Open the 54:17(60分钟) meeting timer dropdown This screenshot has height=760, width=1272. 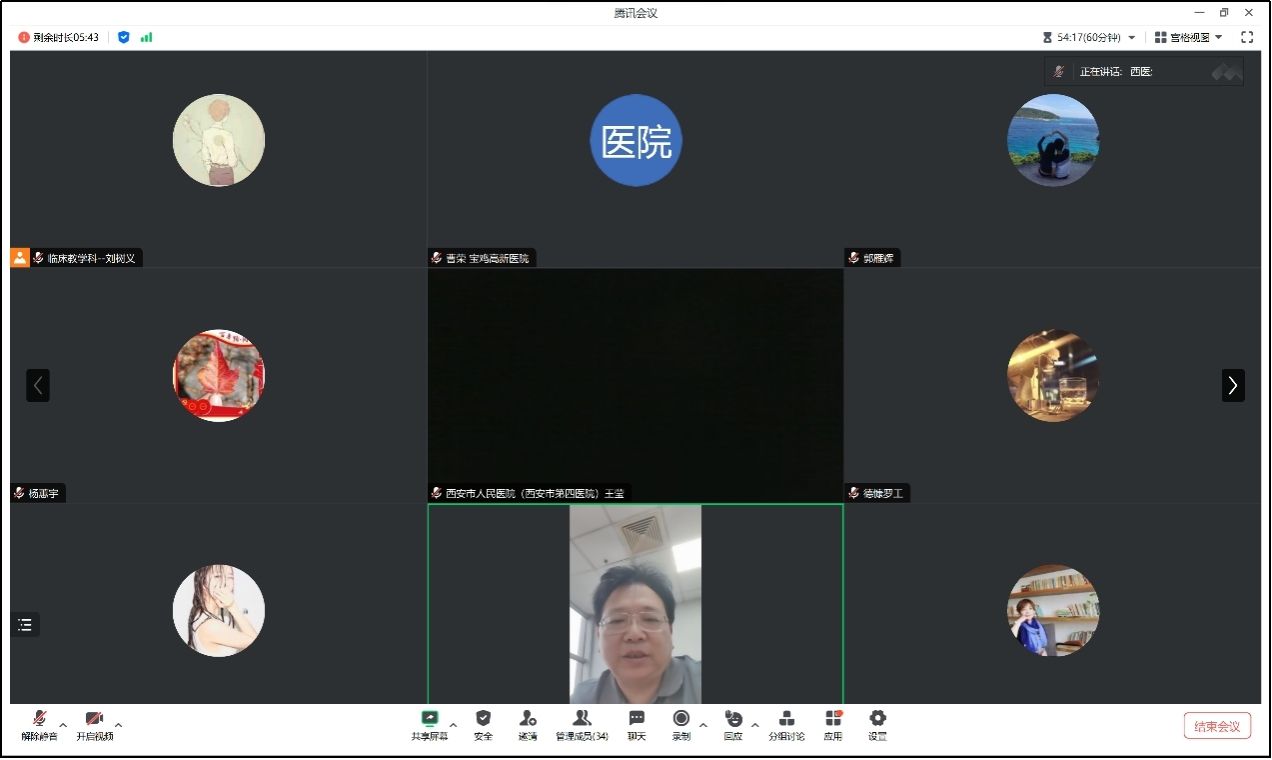(x=1089, y=37)
